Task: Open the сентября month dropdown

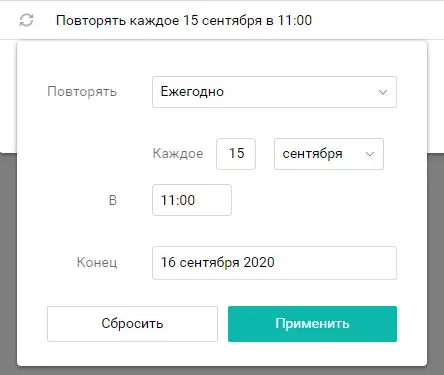Action: pos(329,154)
